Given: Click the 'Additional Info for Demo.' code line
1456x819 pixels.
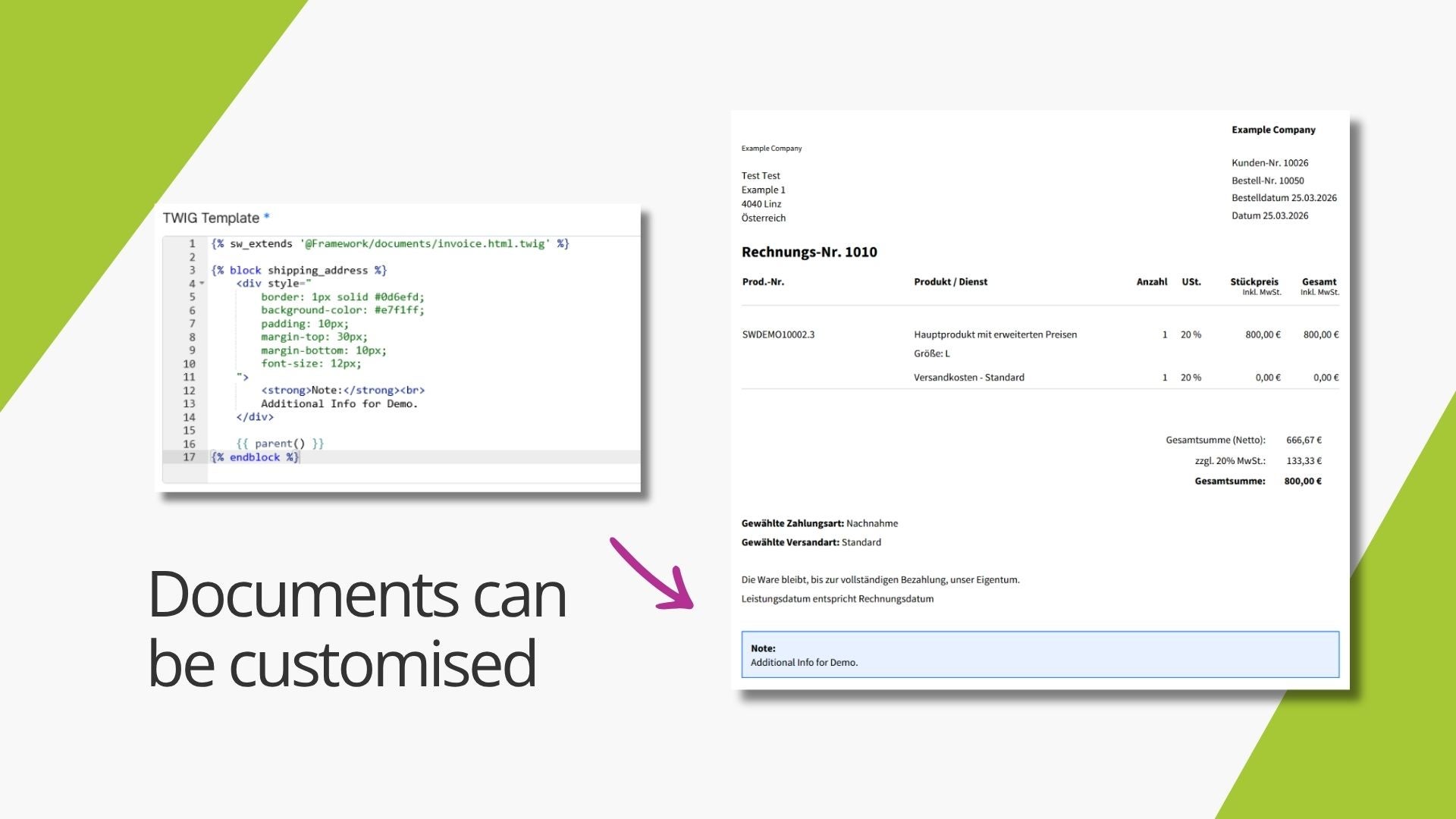Looking at the screenshot, I should click(x=339, y=403).
